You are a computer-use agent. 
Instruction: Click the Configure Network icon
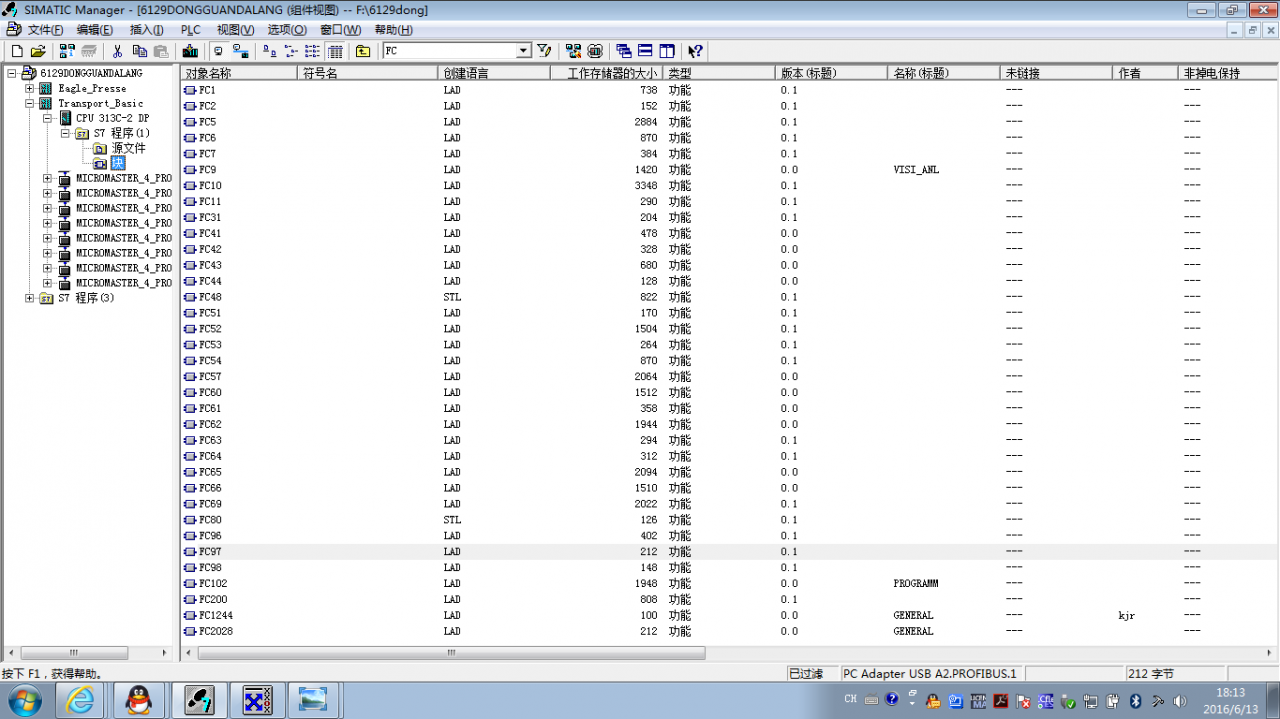[x=573, y=51]
